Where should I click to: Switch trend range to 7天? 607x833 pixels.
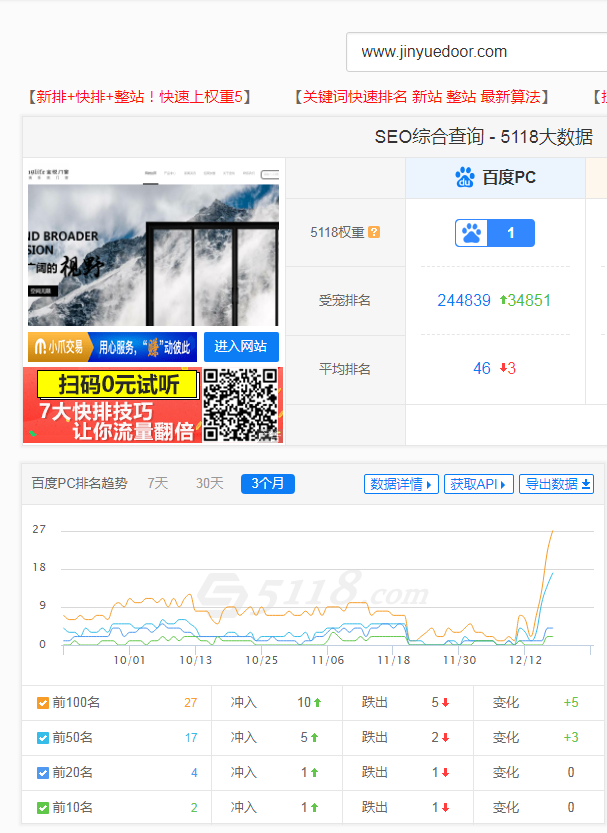pyautogui.click(x=158, y=483)
